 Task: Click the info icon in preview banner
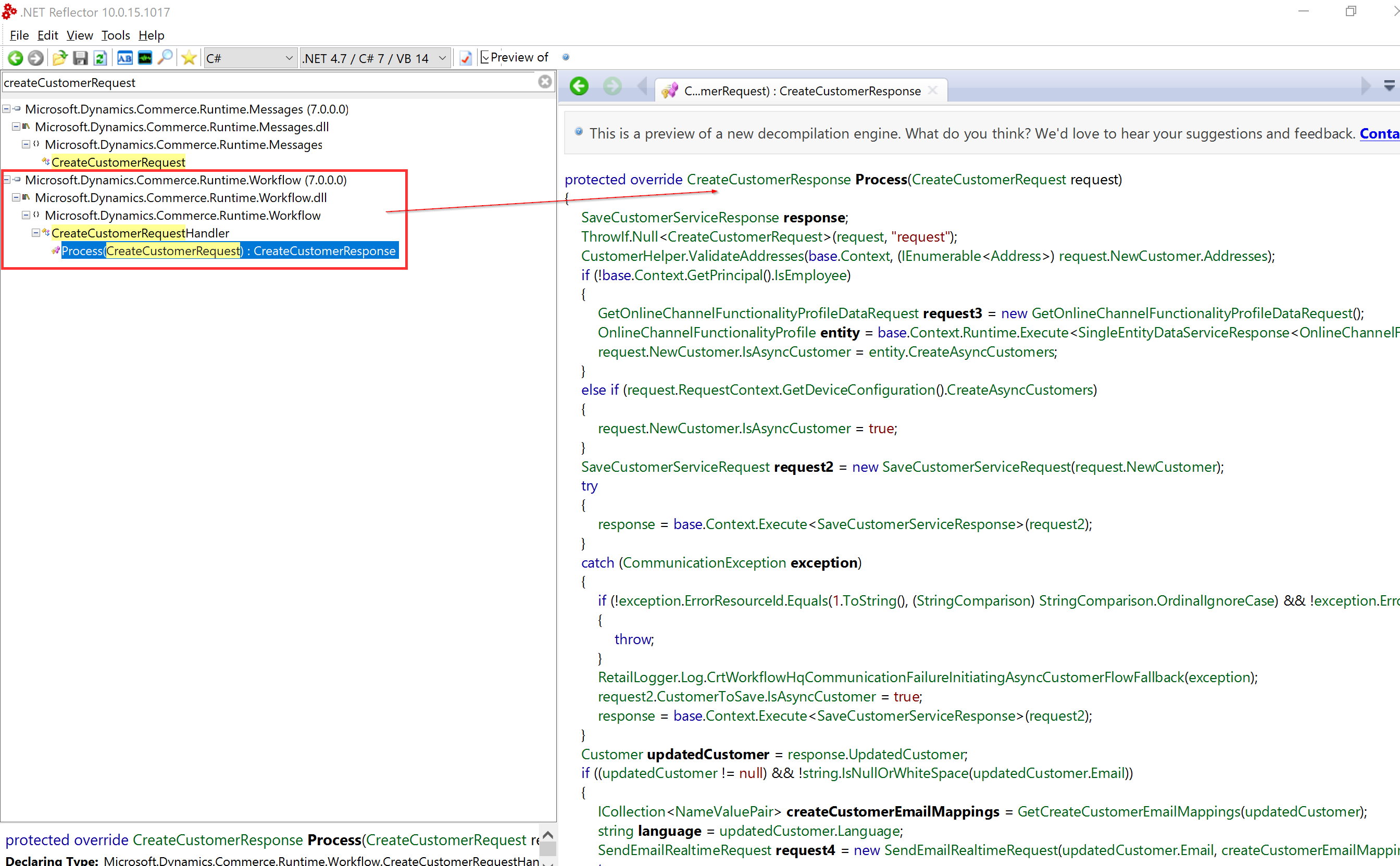(x=579, y=132)
